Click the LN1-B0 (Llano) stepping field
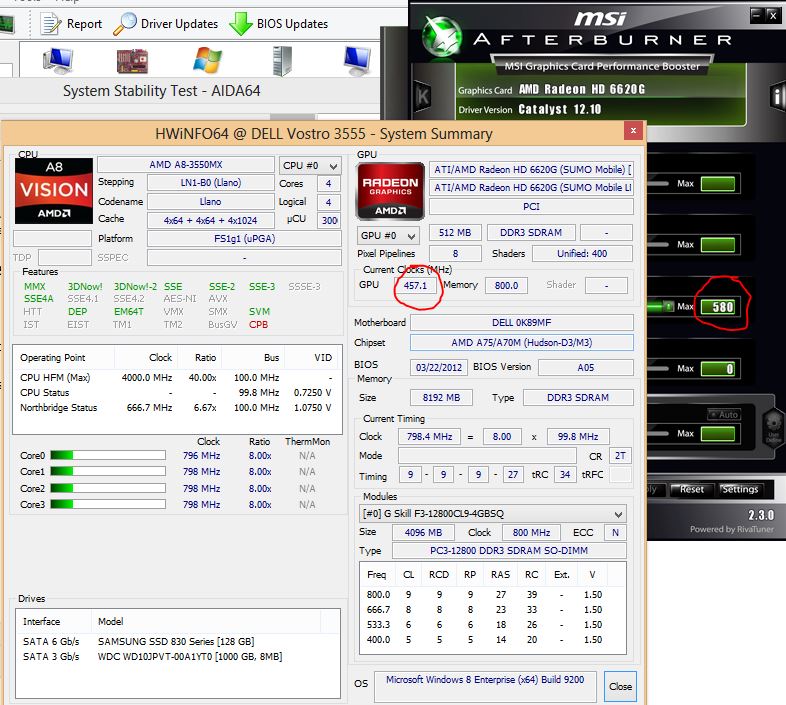The width and height of the screenshot is (786, 705). click(211, 183)
